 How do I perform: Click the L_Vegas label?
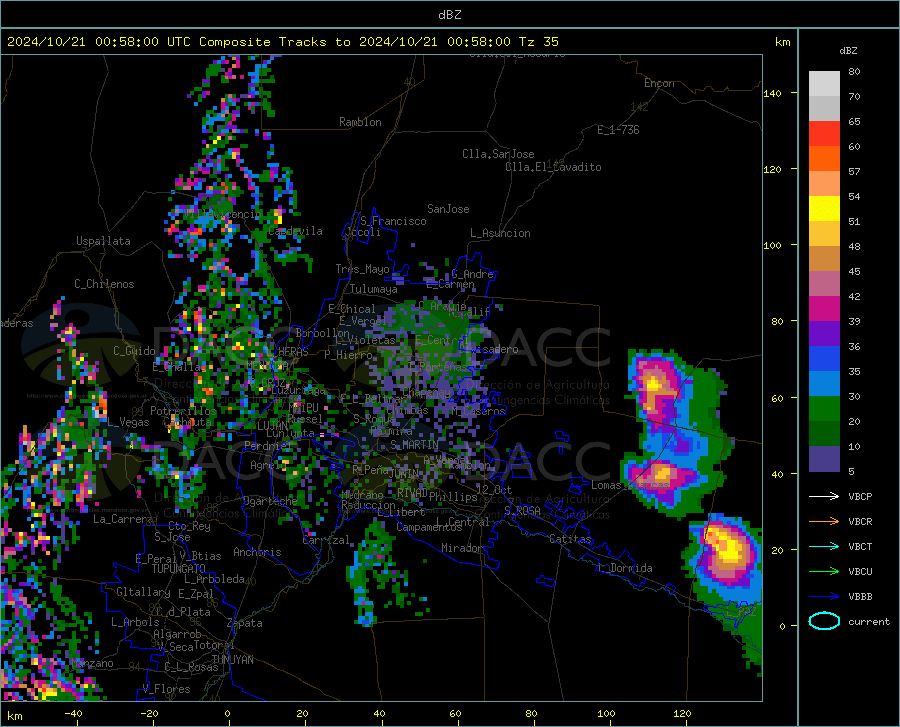128,422
